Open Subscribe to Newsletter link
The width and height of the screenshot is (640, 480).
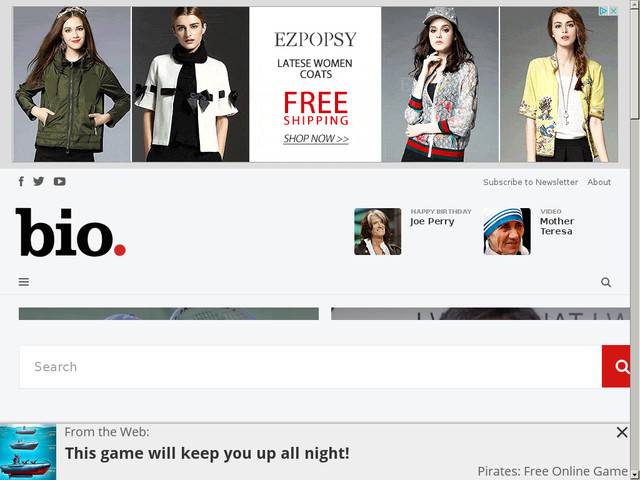[x=530, y=182]
